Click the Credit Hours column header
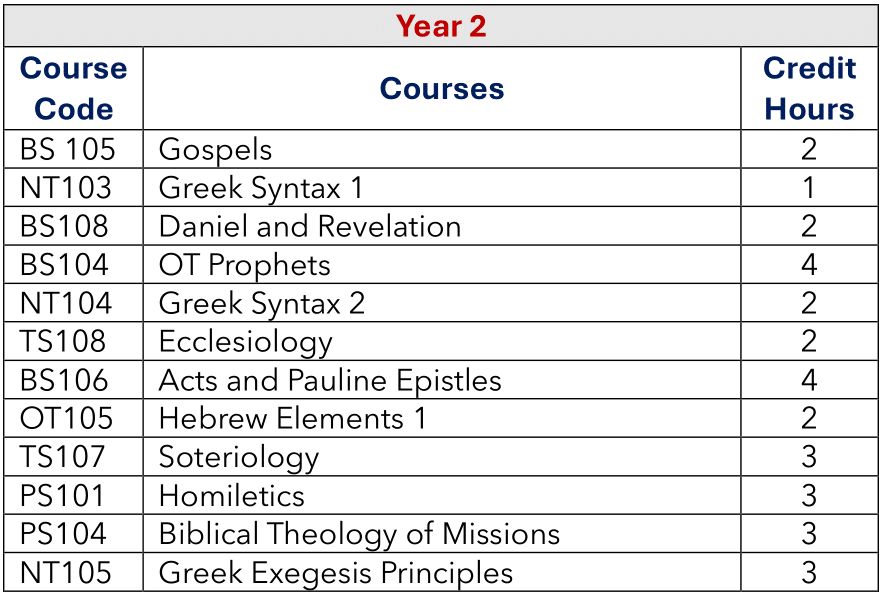Image resolution: width=884 pixels, height=595 pixels. [x=809, y=89]
